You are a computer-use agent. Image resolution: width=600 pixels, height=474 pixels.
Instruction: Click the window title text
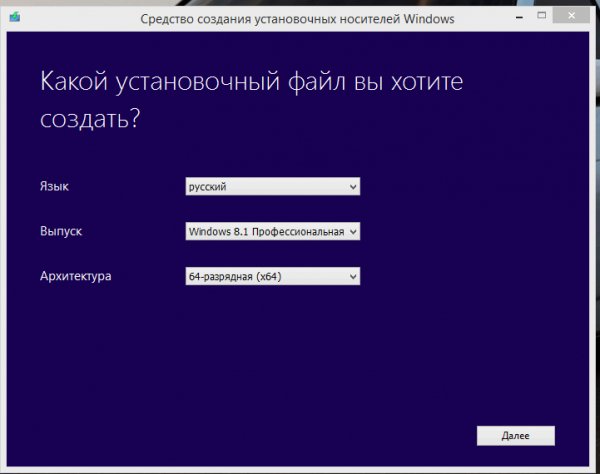click(297, 19)
